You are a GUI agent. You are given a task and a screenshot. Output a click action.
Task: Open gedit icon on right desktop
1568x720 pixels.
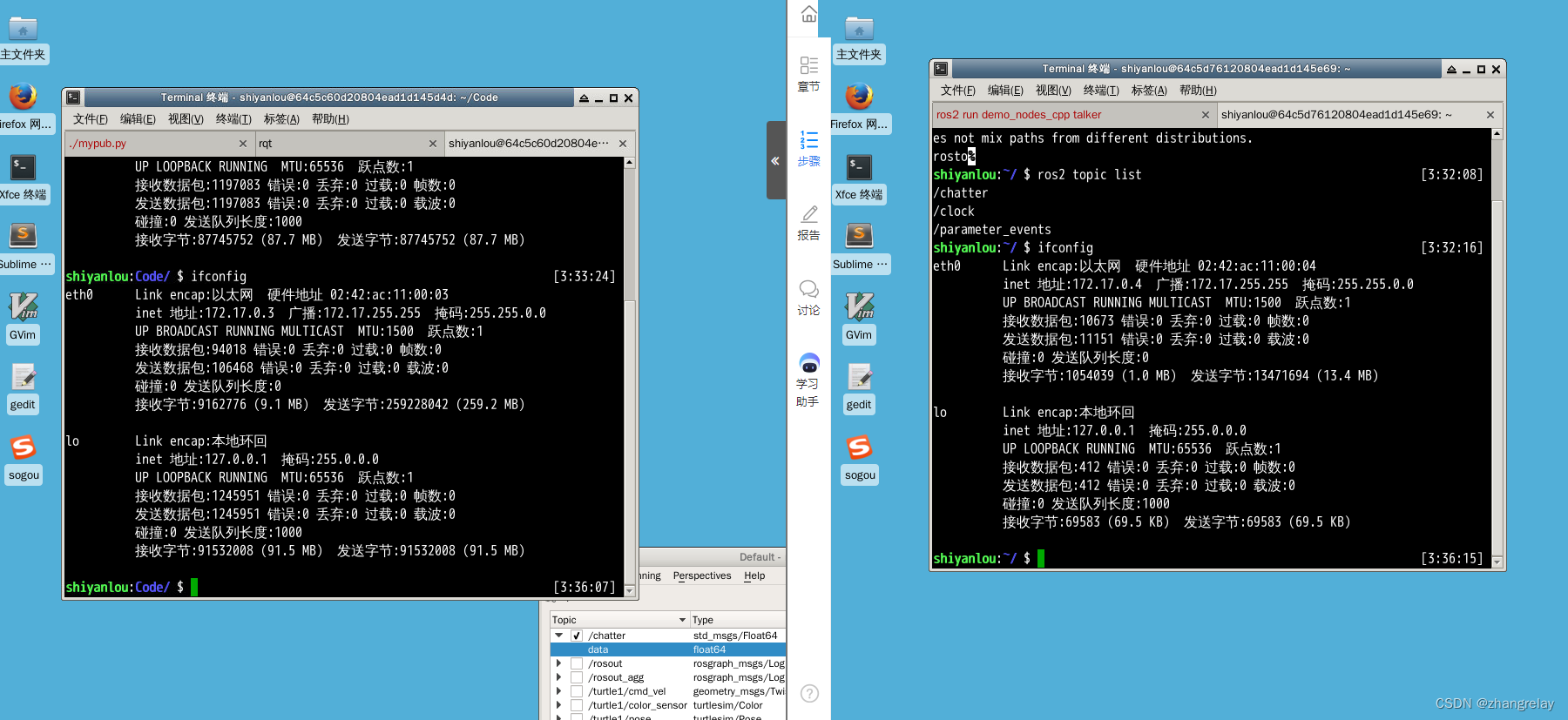pyautogui.click(x=859, y=376)
